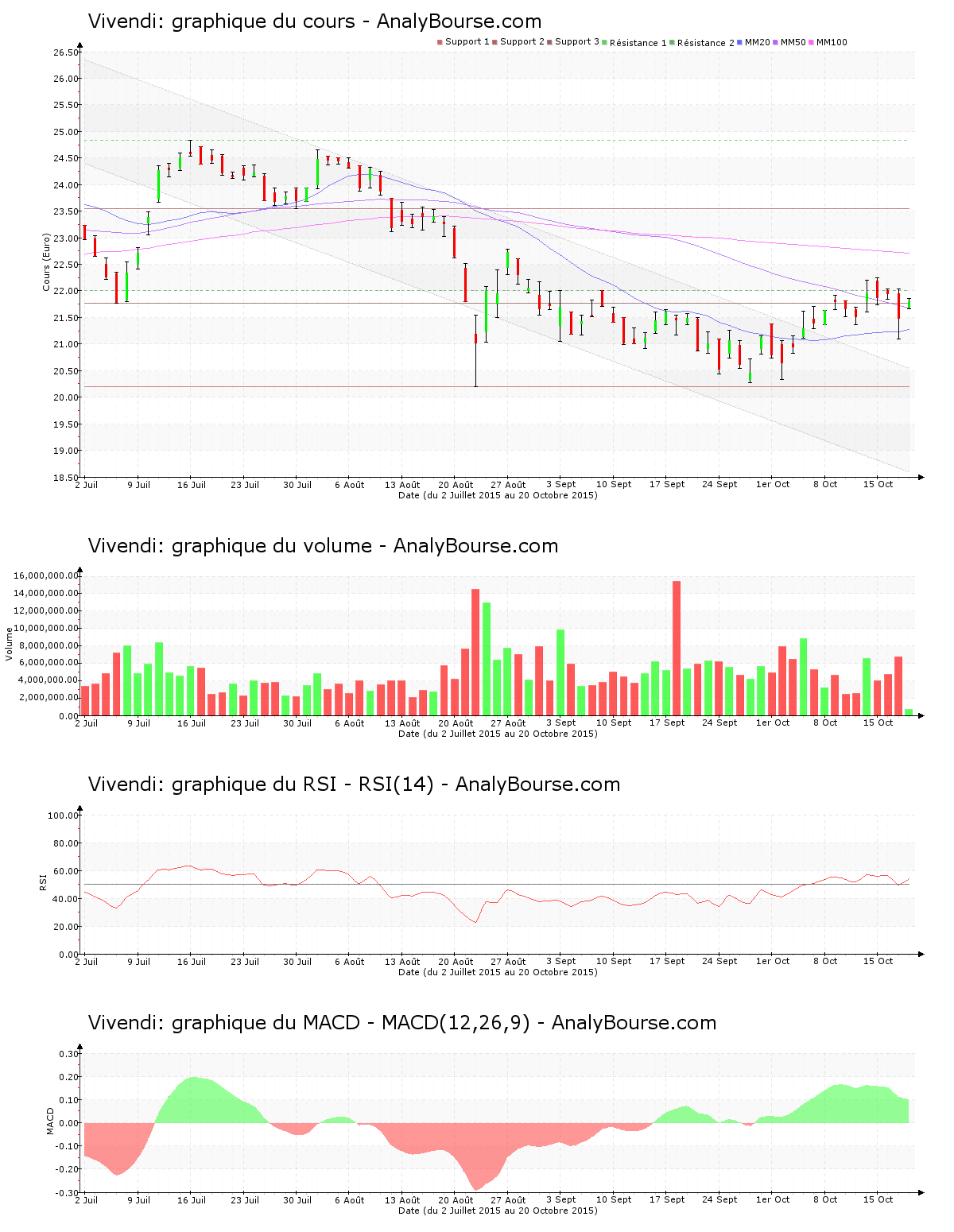Pick the MM50 purple legend marker
The width and height of the screenshot is (954, 1232).
(776, 42)
